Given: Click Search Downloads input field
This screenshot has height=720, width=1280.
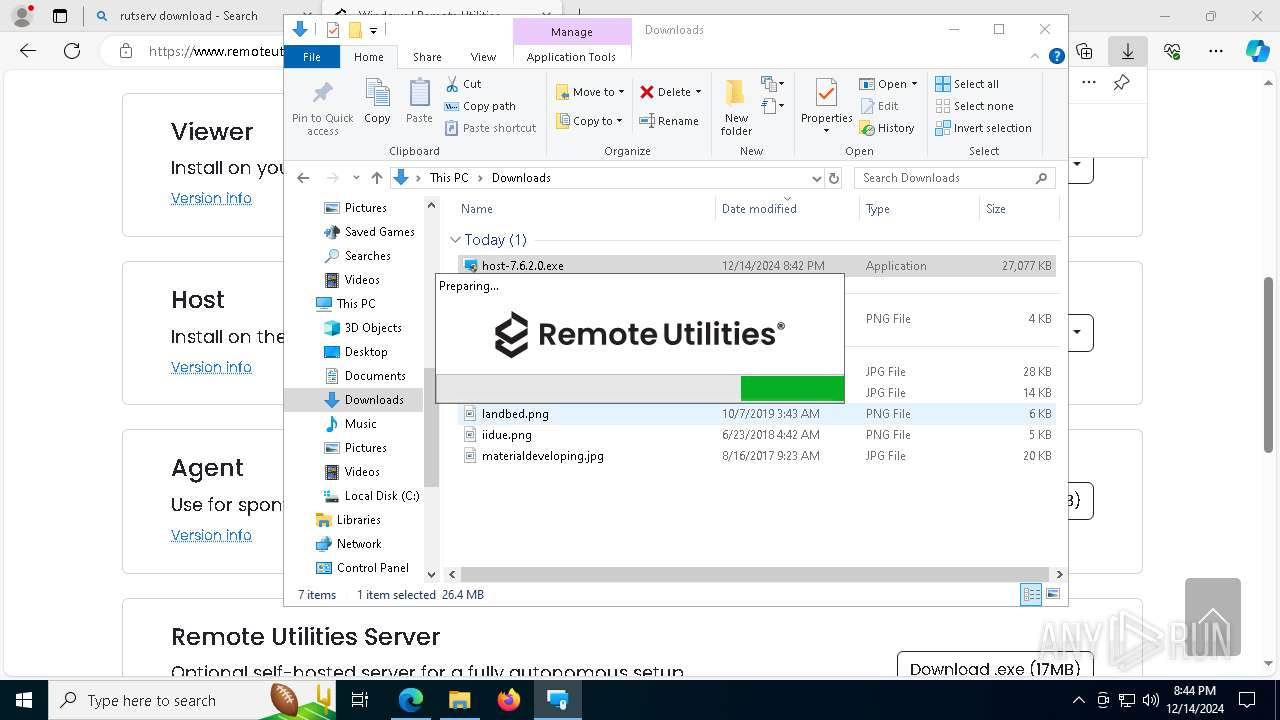Looking at the screenshot, I should [x=955, y=178].
